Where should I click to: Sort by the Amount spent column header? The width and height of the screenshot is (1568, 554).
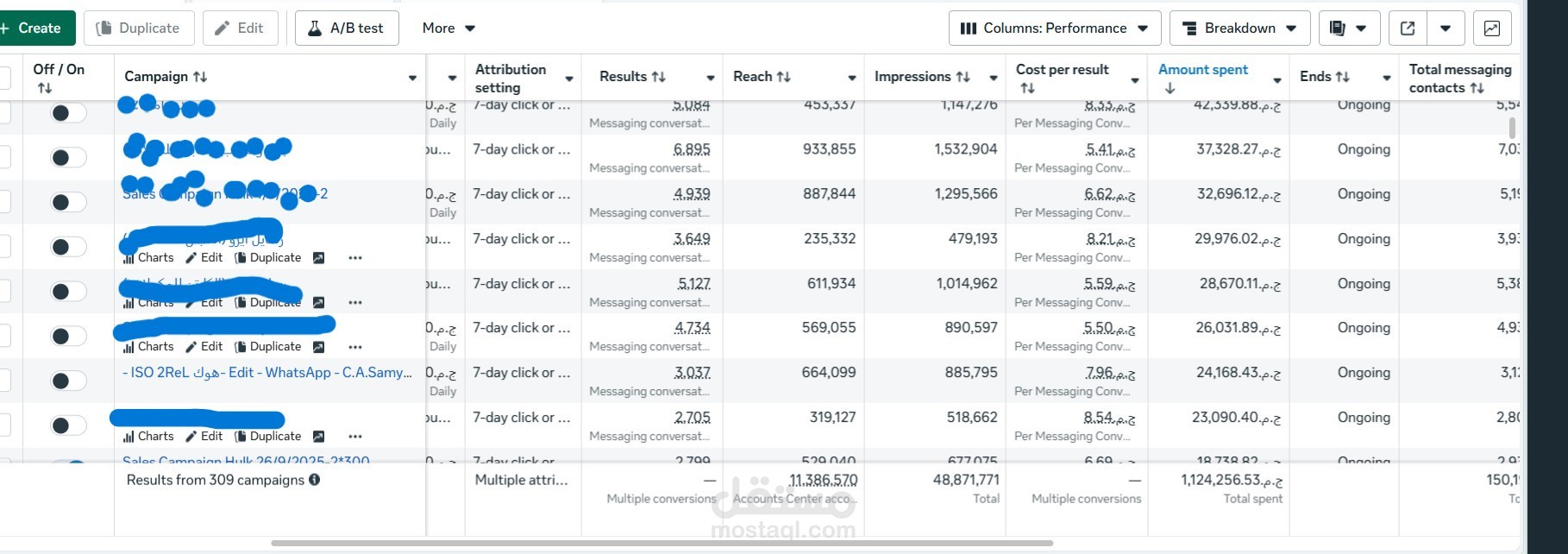coord(1202,70)
